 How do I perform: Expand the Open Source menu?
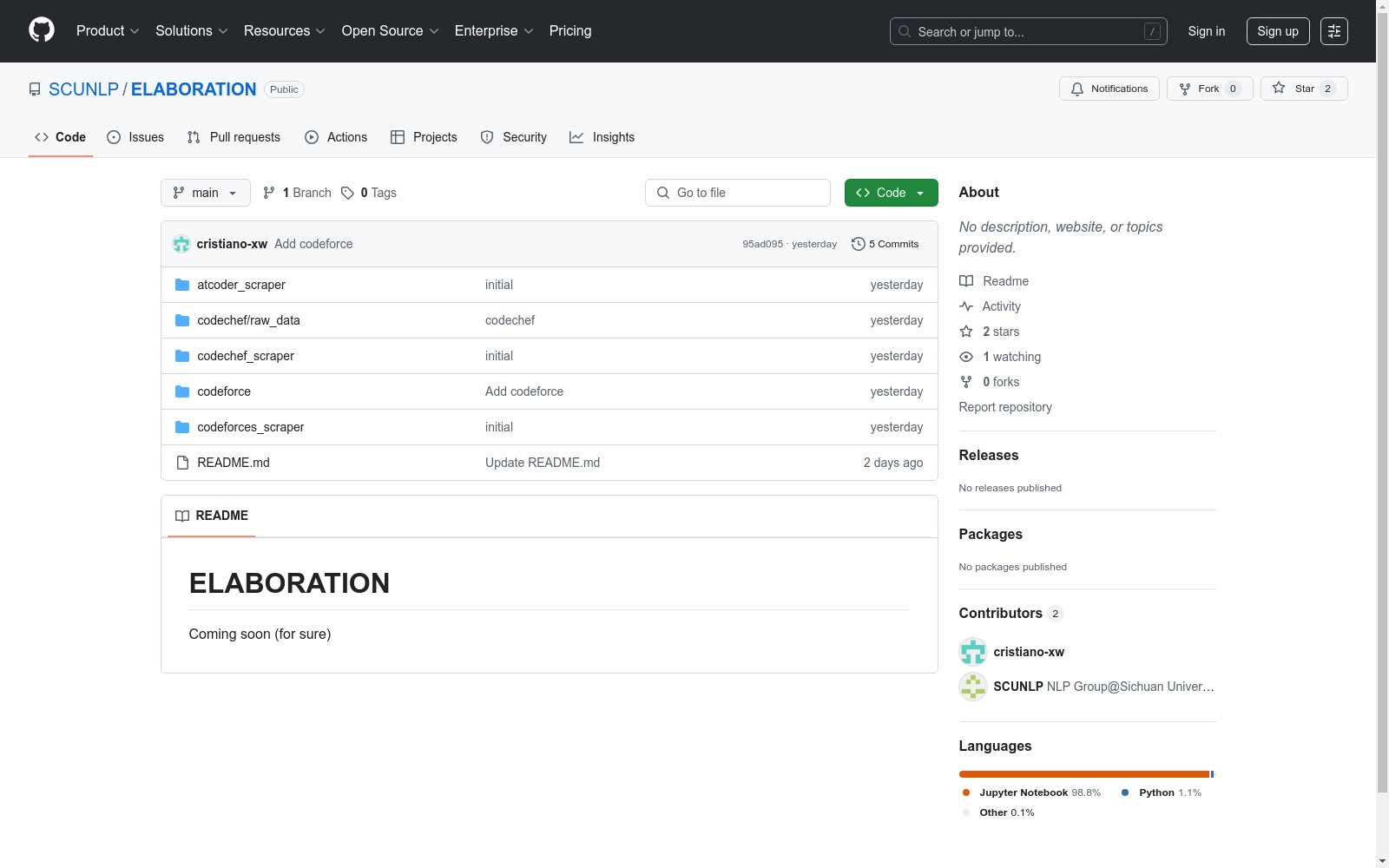pos(391,31)
